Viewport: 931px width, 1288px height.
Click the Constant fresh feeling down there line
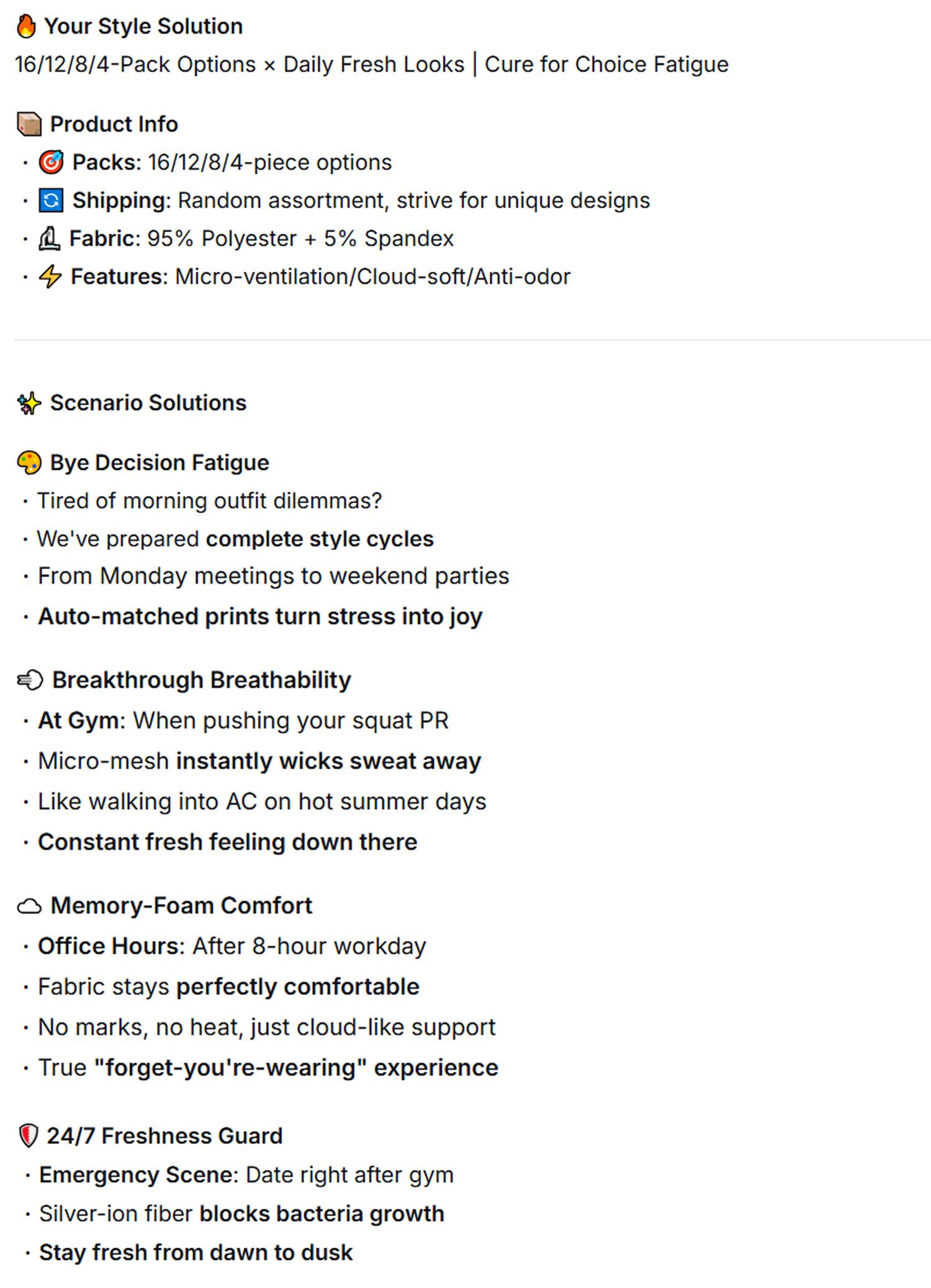(x=227, y=843)
